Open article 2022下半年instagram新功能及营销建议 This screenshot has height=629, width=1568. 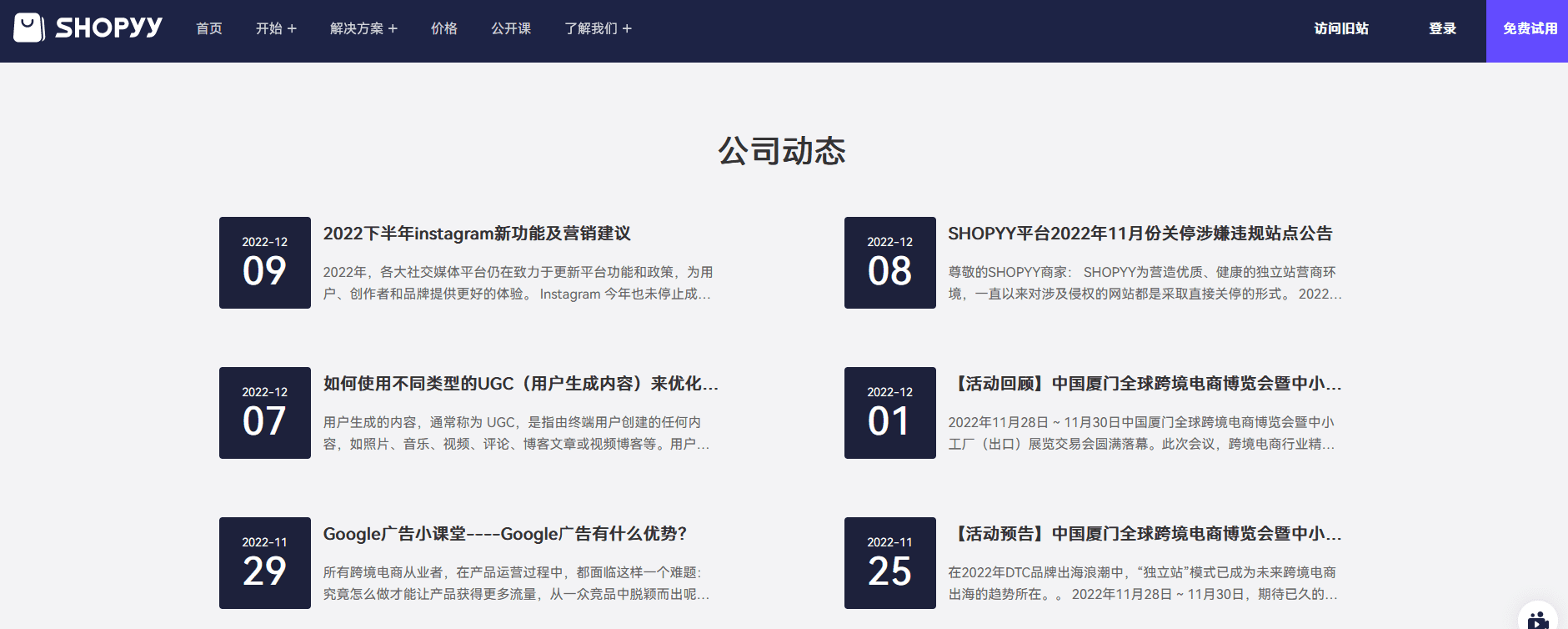[x=477, y=234]
